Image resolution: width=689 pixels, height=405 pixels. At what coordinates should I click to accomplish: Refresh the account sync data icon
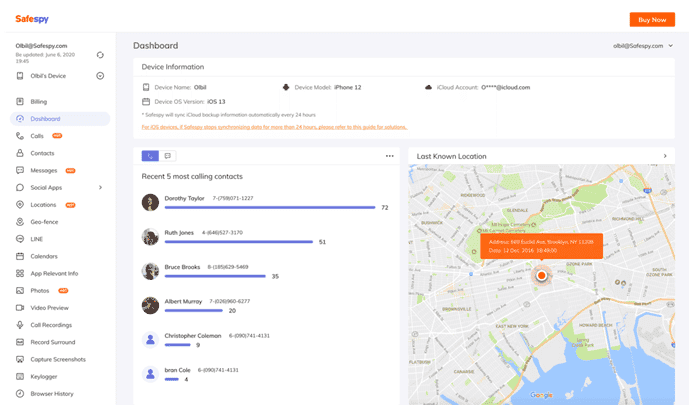100,55
